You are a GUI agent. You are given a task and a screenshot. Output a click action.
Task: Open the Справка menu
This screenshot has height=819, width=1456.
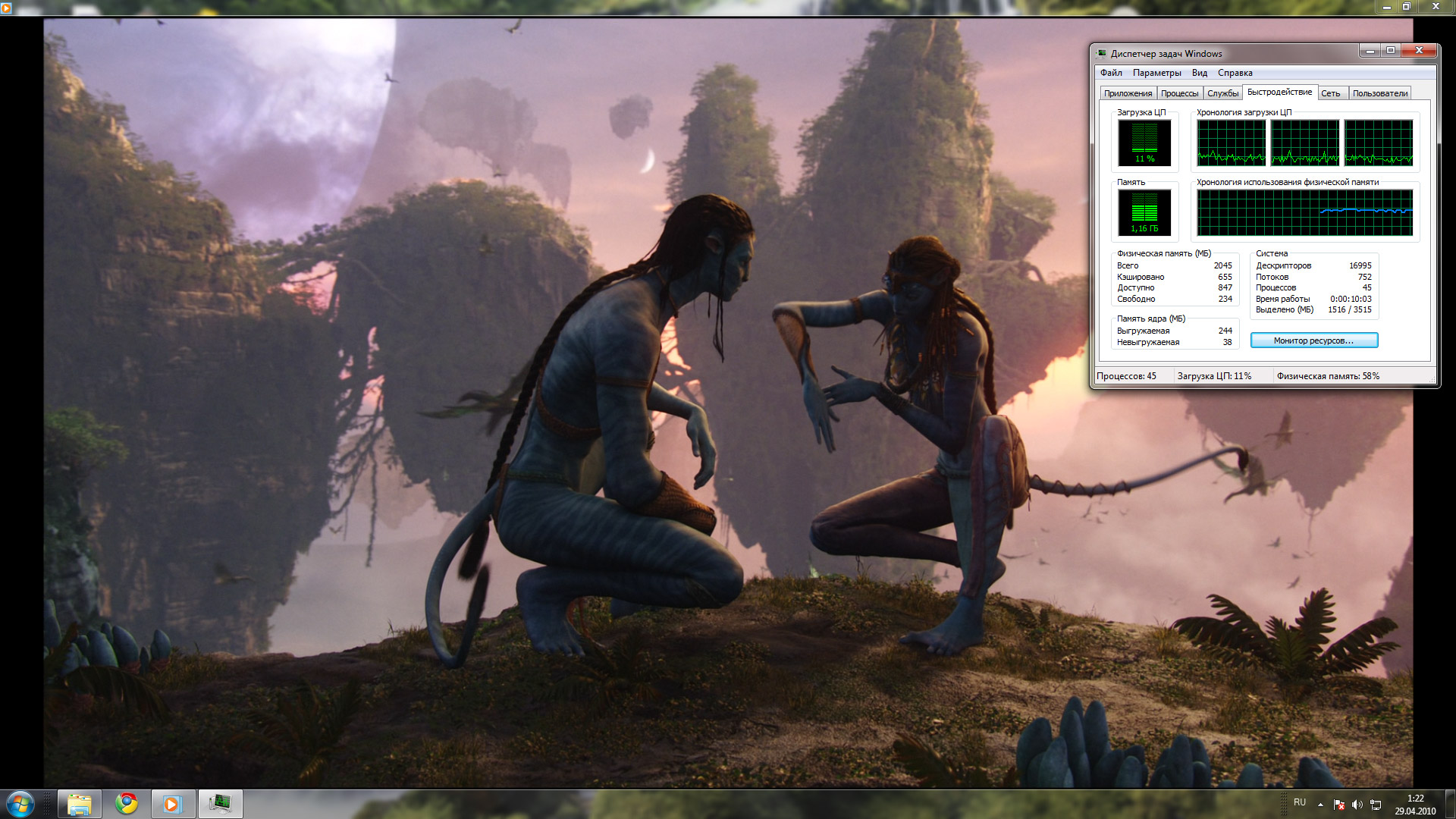tap(1235, 73)
